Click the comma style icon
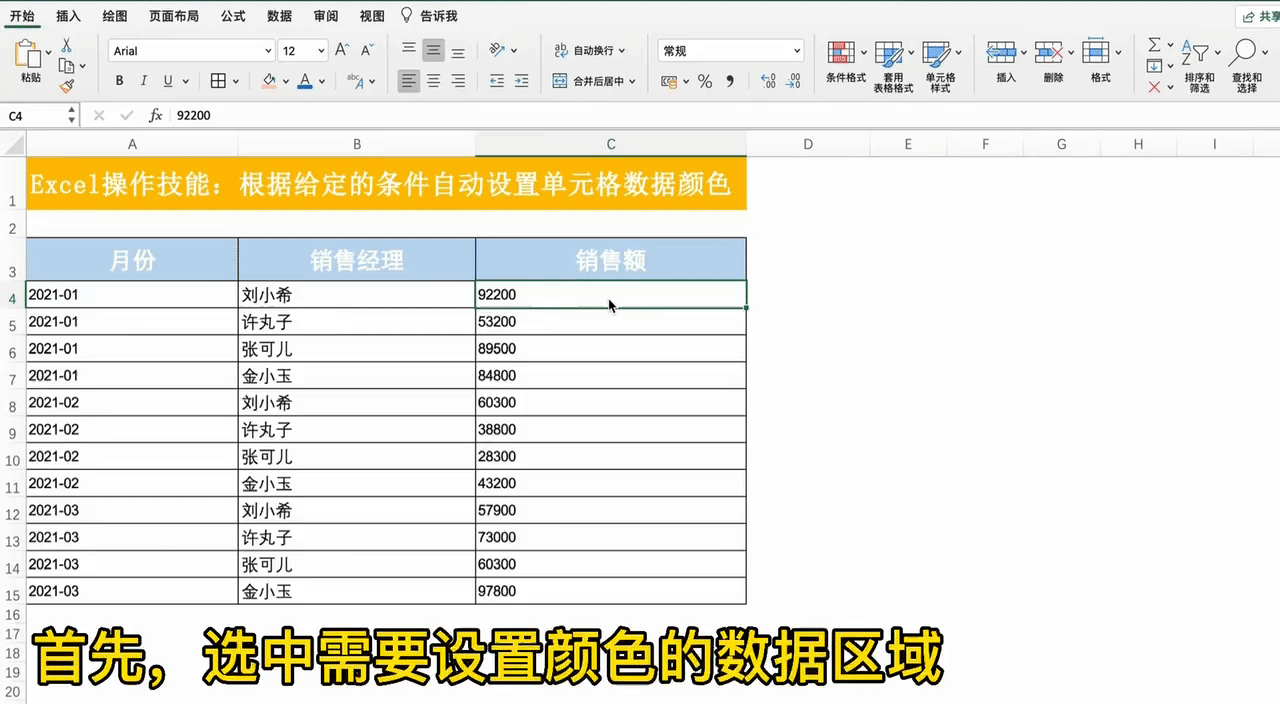Viewport: 1280px width, 704px height. point(730,81)
